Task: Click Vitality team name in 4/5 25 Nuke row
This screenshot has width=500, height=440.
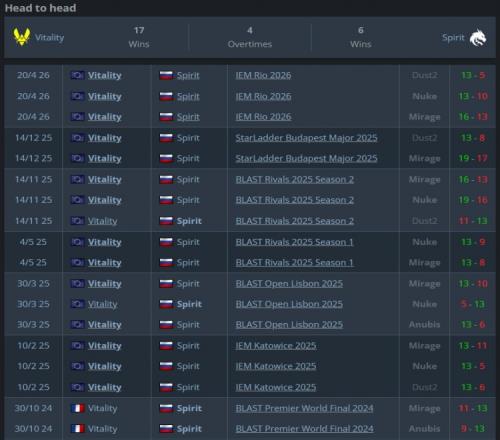Action: click(x=105, y=242)
